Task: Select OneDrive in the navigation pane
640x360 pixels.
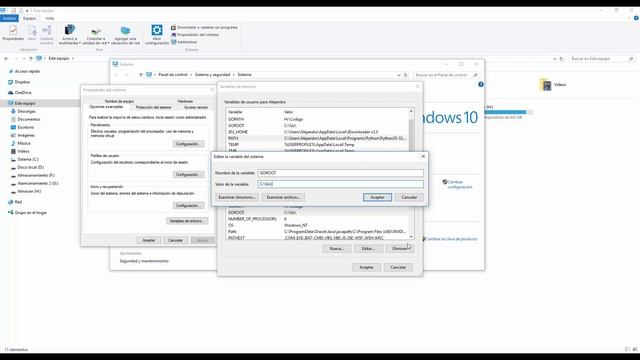Action: pyautogui.click(x=23, y=93)
